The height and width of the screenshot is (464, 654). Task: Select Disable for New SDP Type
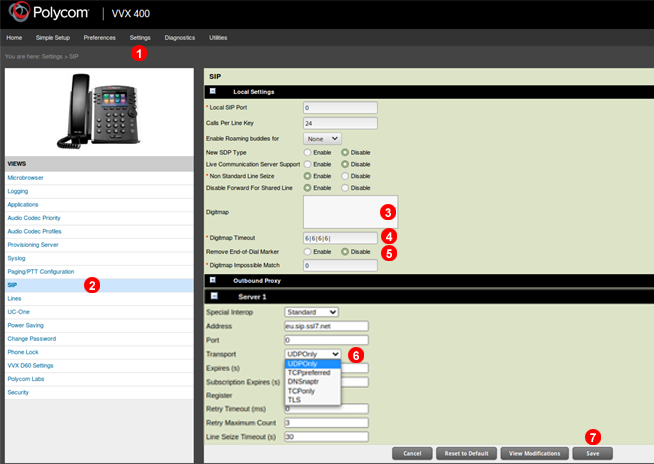click(345, 152)
